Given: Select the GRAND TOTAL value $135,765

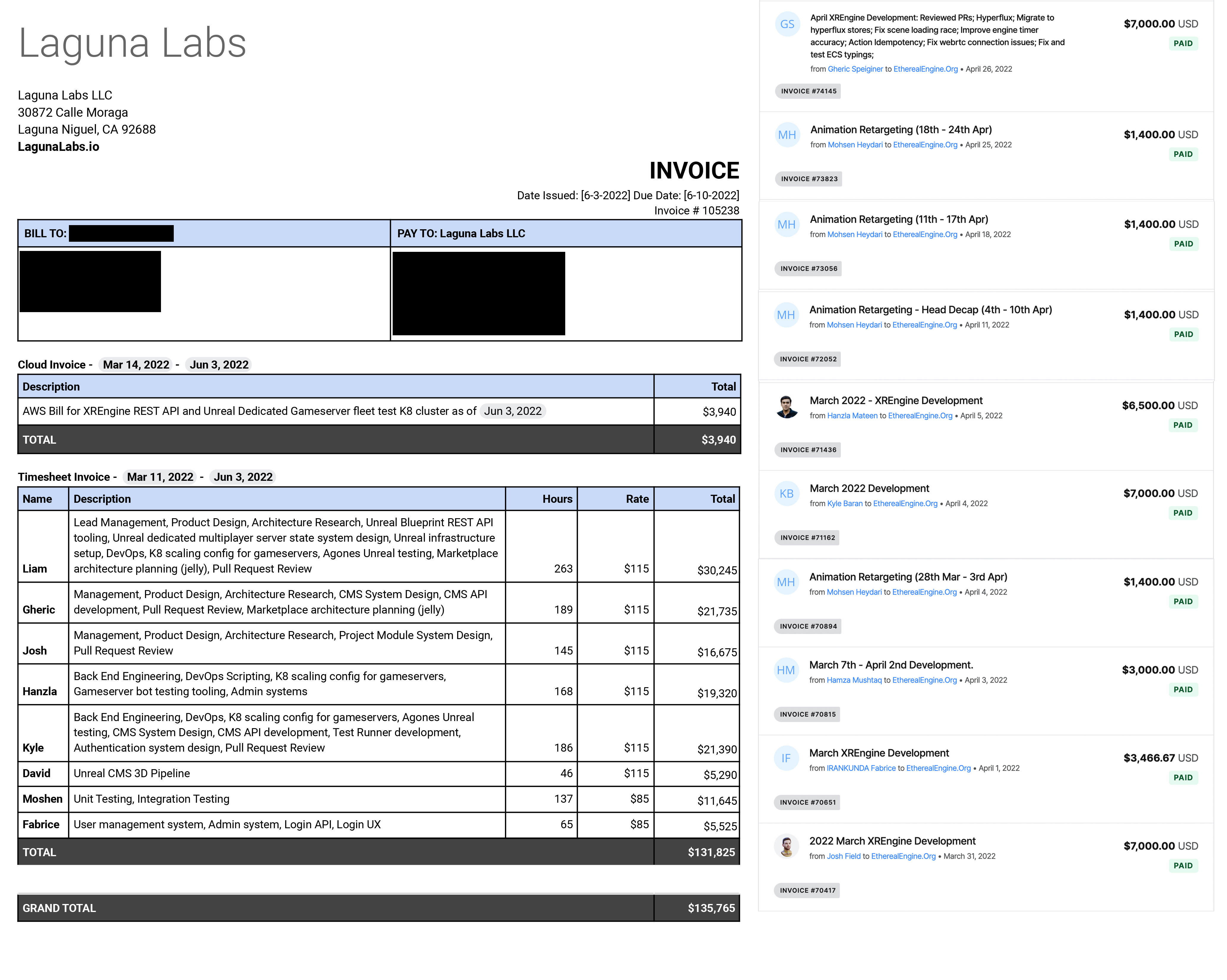Looking at the screenshot, I should [x=711, y=908].
